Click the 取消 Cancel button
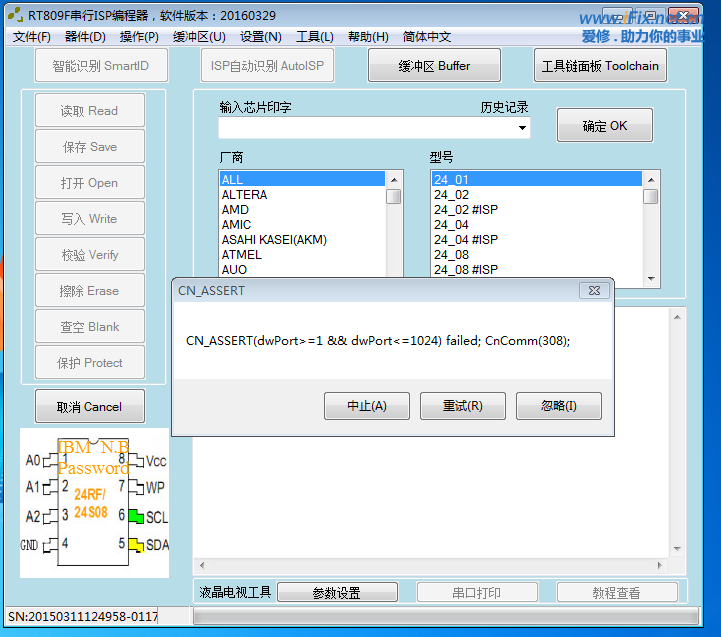The image size is (721, 637). (x=89, y=407)
